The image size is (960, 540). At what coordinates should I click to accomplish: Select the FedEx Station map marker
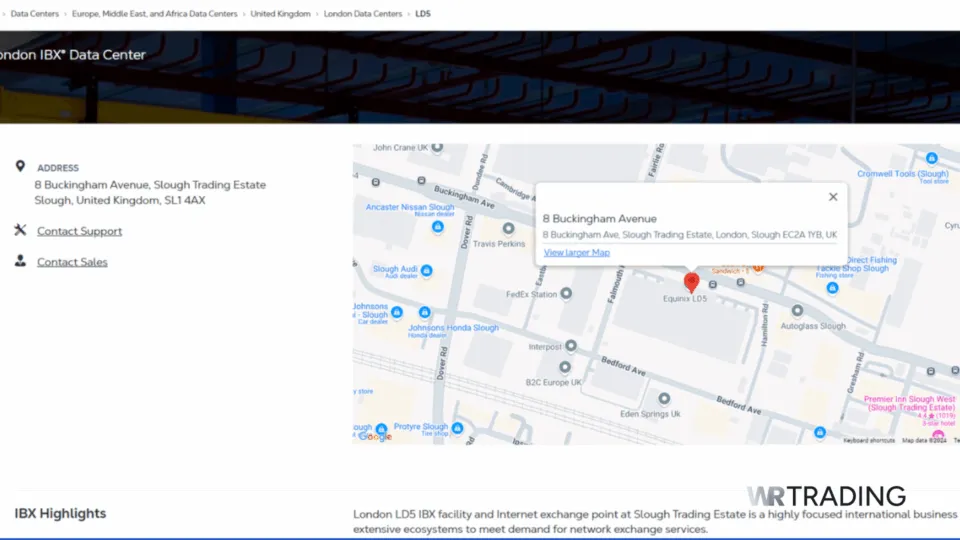566,293
